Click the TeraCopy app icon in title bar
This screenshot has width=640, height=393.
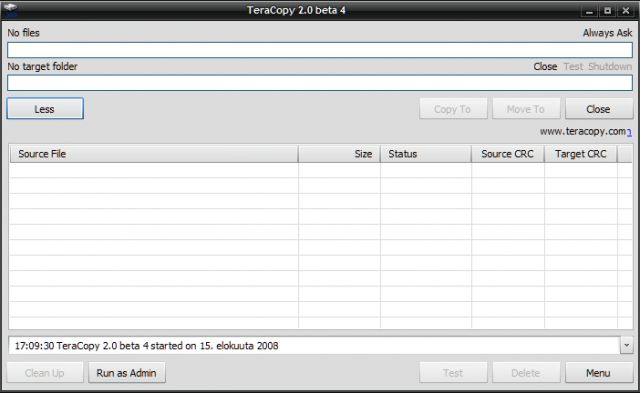pyautogui.click(x=10, y=10)
